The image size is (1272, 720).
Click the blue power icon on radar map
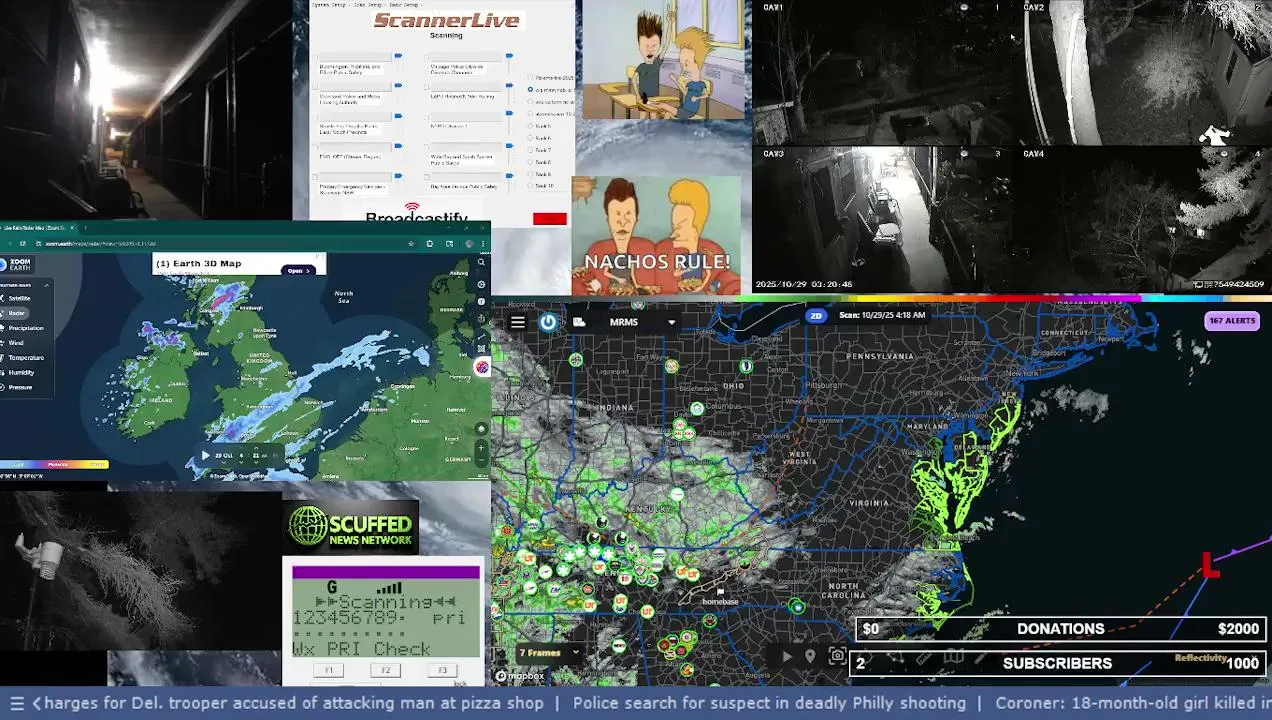548,322
